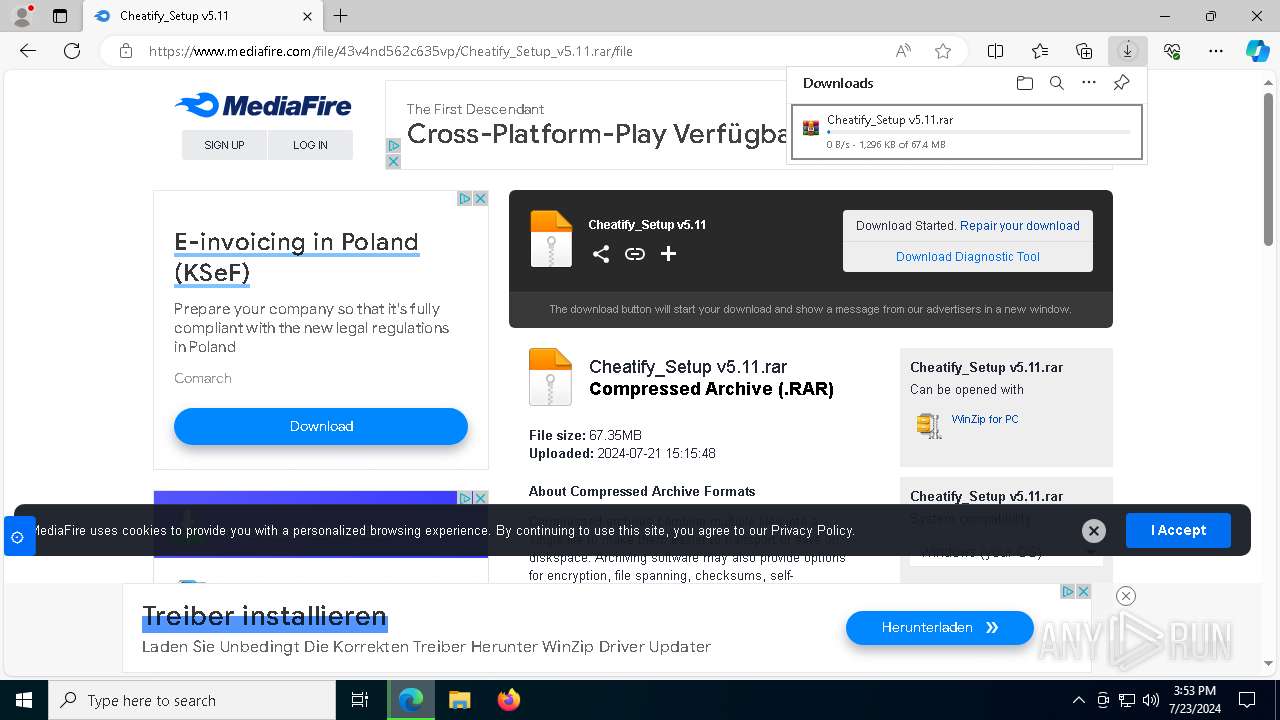The width and height of the screenshot is (1280, 720).
Task: Click the download progress bar
Action: point(979,132)
